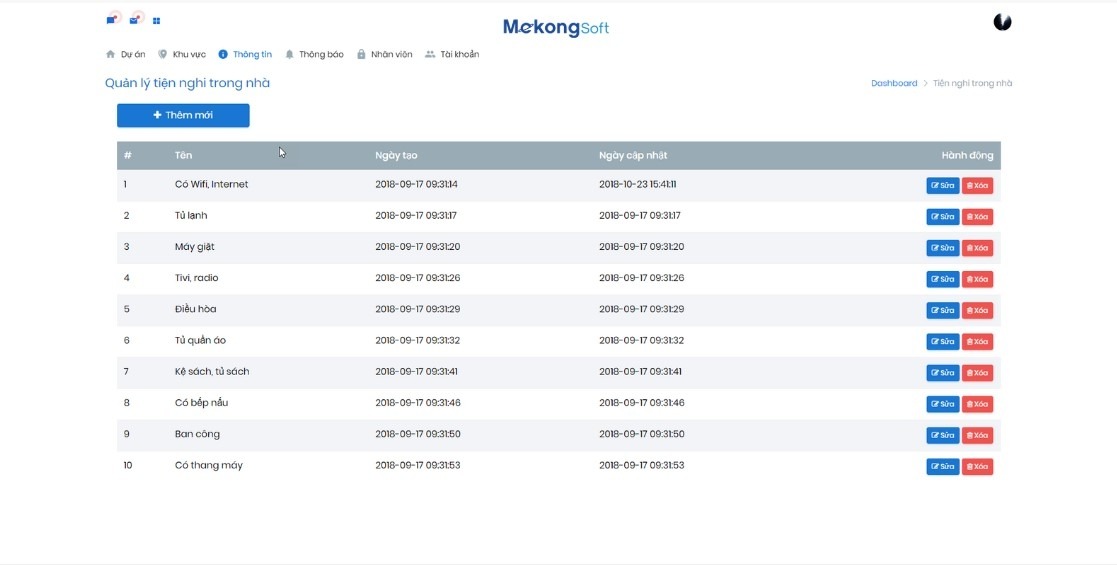This screenshot has width=1117, height=565.
Task: Open the Thông báo menu
Action: (x=314, y=54)
